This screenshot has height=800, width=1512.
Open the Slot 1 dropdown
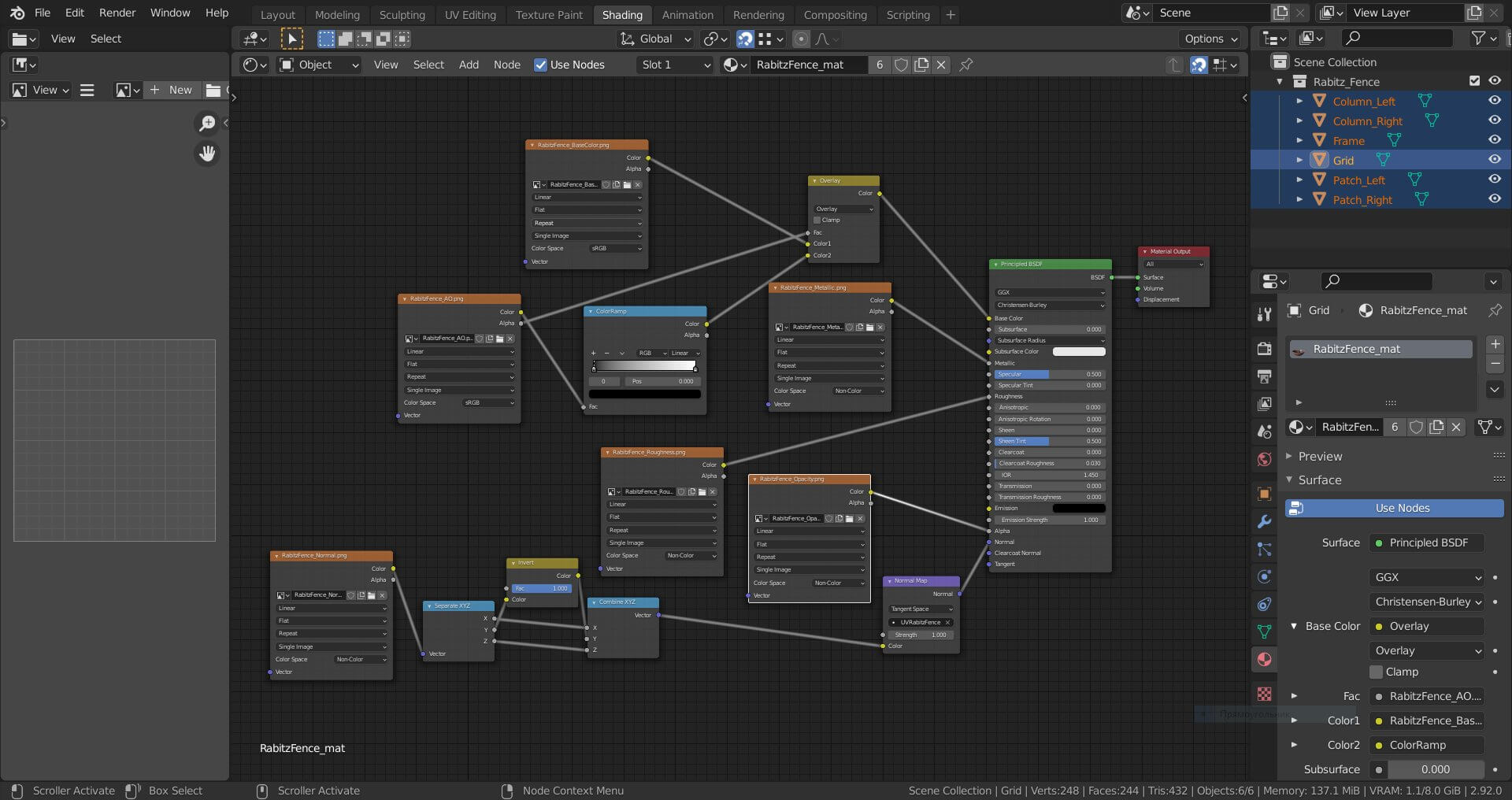[675, 65]
